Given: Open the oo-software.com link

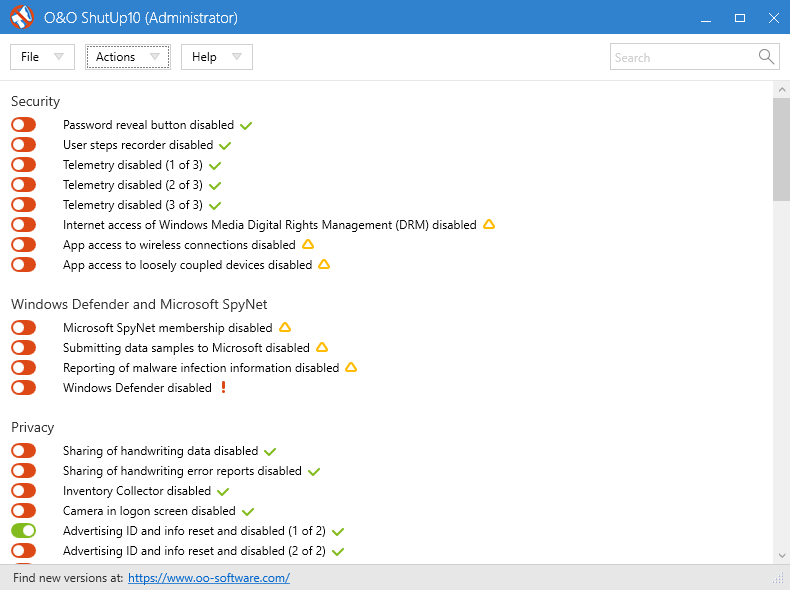Looking at the screenshot, I should (209, 578).
